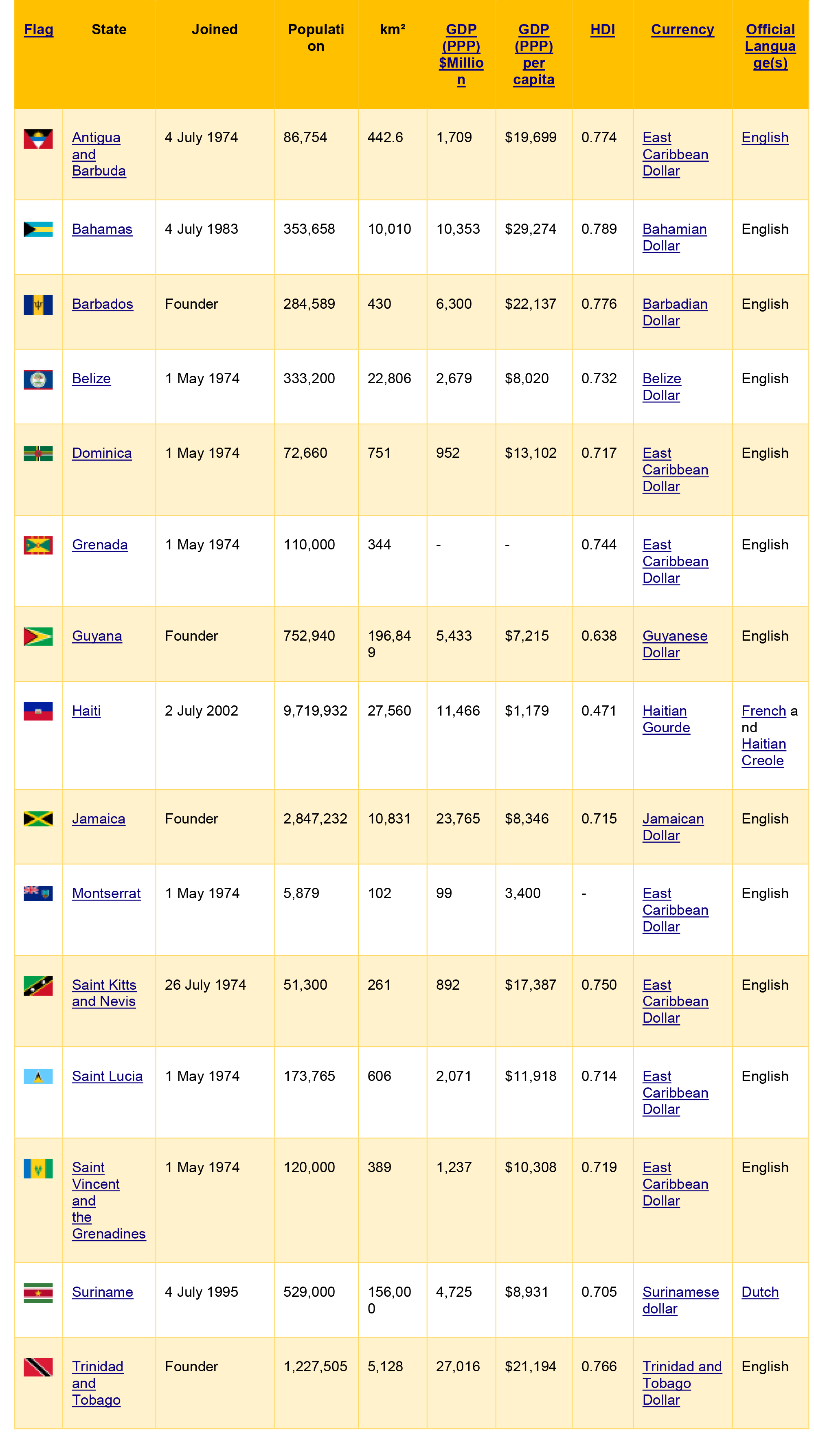Click the Jamaica flag icon
This screenshot has height=1456, width=814.
[x=38, y=819]
